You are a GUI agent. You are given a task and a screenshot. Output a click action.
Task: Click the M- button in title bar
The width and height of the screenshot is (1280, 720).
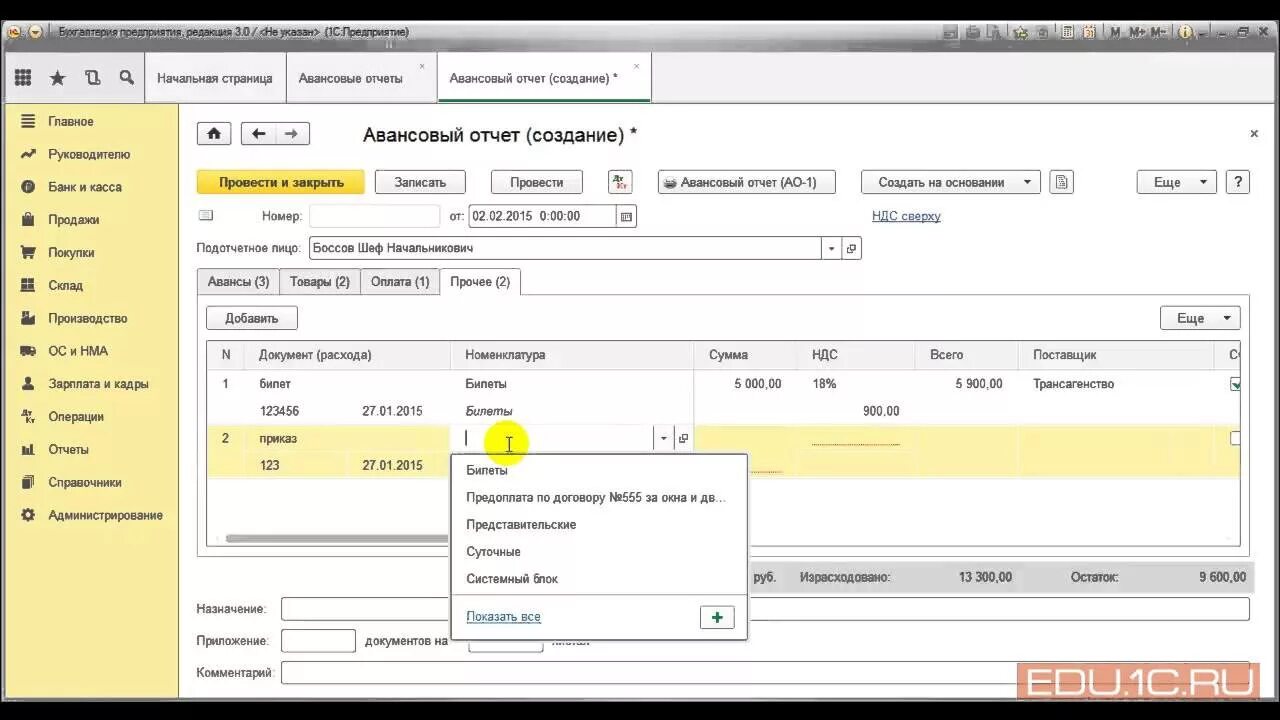[x=1159, y=32]
